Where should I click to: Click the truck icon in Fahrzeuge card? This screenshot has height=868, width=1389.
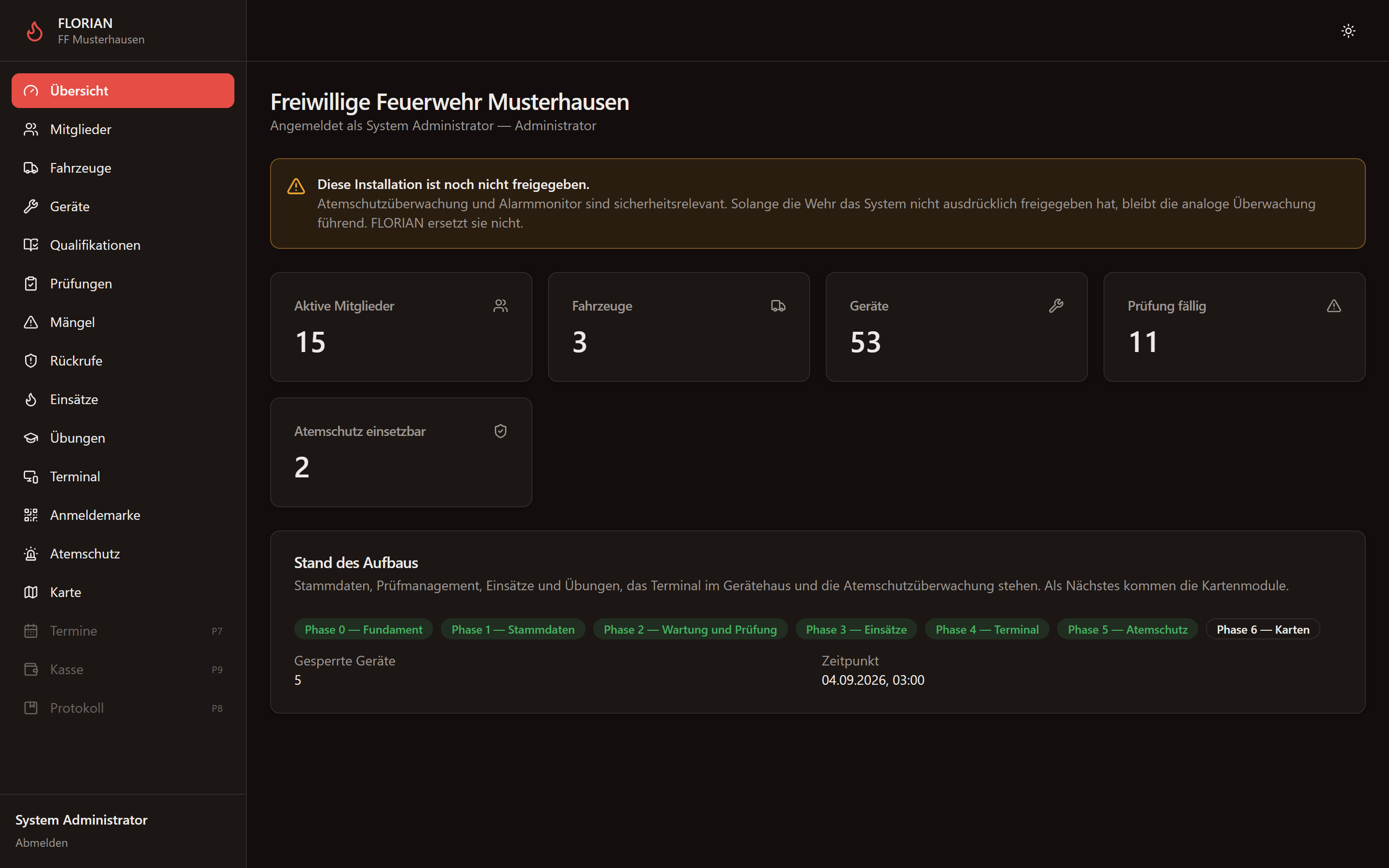coord(778,306)
